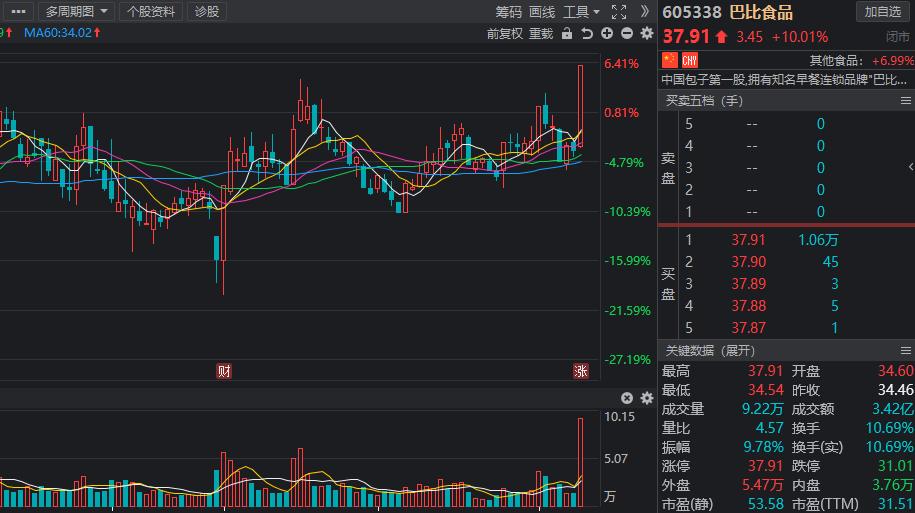Open the 个股资料 tab
The height and width of the screenshot is (513, 915).
tap(152, 12)
